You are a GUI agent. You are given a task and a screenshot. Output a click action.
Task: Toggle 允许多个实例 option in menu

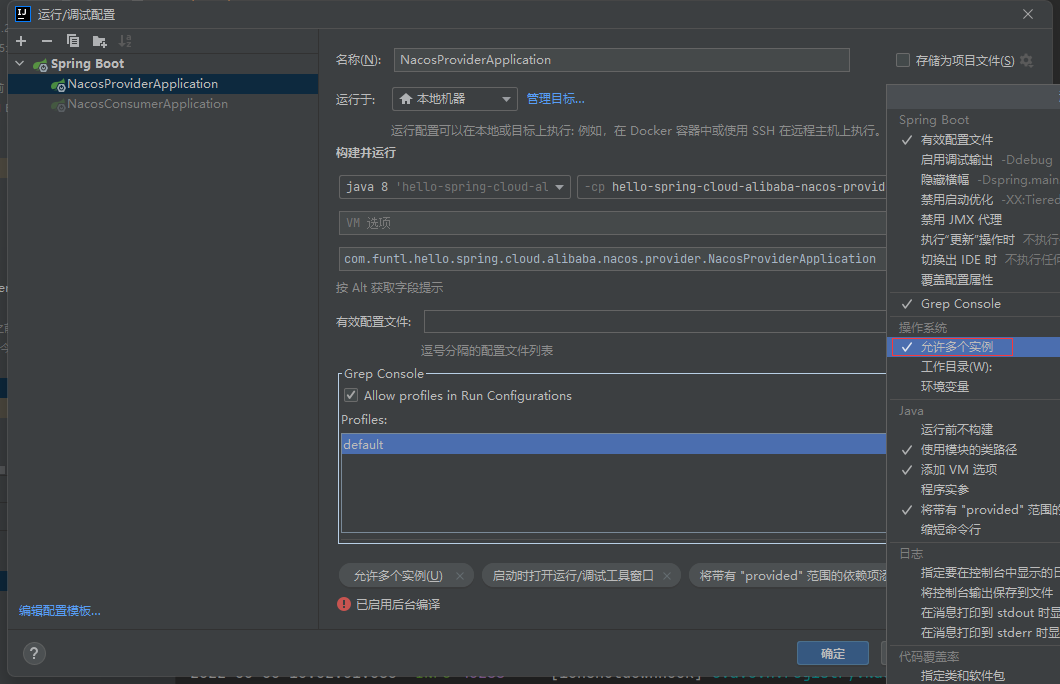[x=973, y=347]
